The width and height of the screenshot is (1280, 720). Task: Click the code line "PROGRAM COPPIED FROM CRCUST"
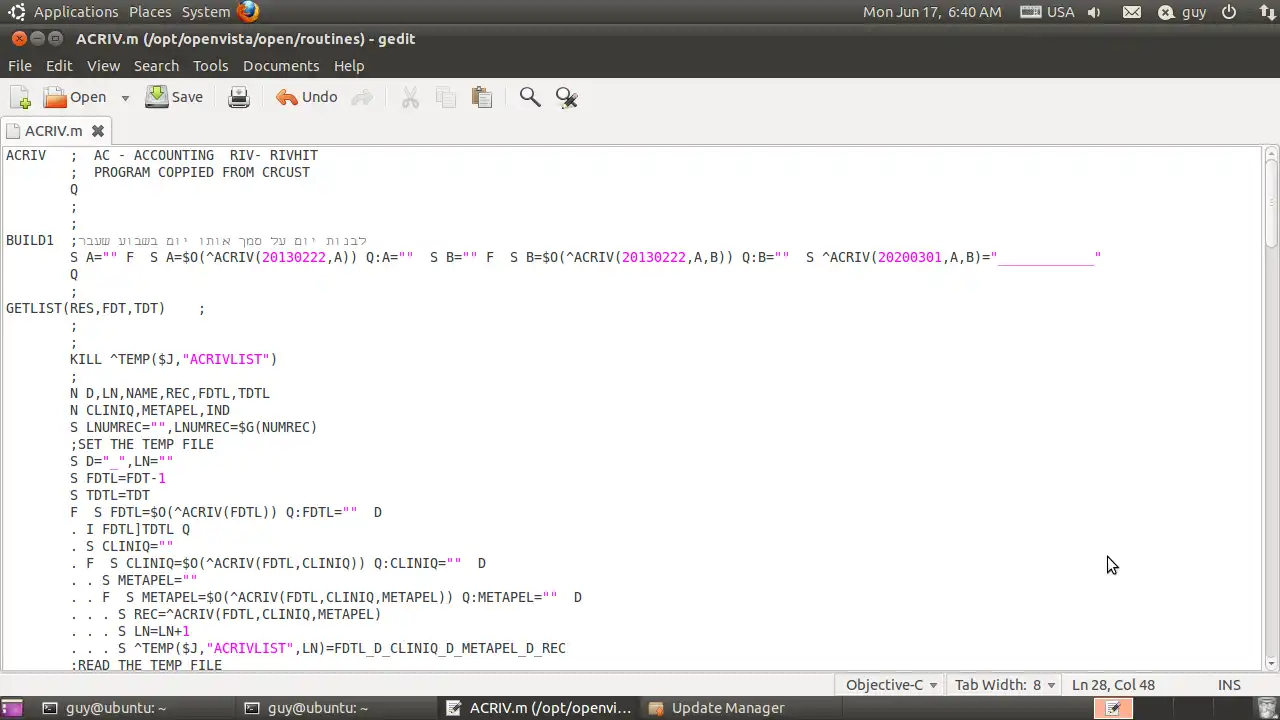coord(201,172)
